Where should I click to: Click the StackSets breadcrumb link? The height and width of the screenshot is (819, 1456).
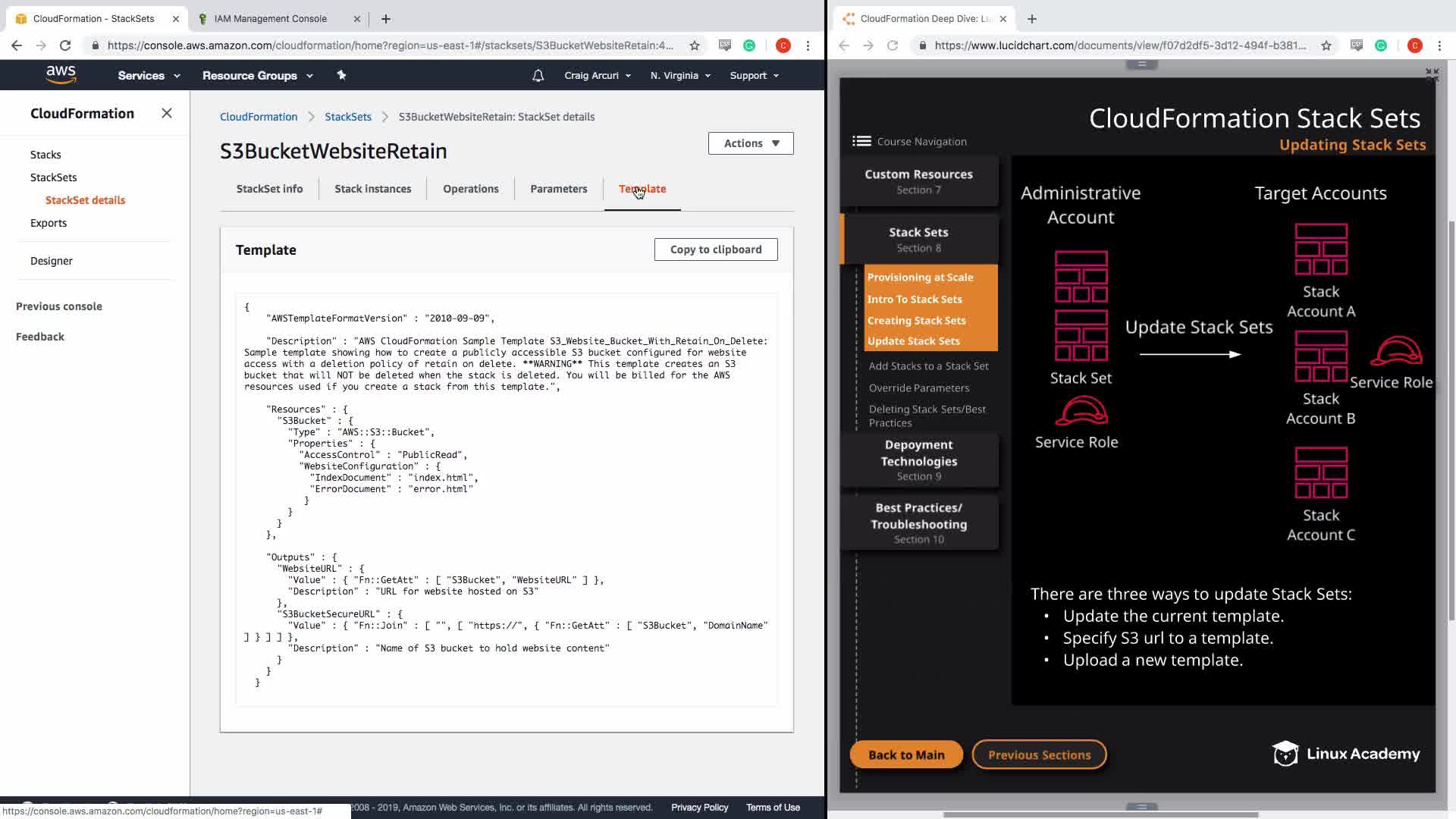click(x=347, y=117)
